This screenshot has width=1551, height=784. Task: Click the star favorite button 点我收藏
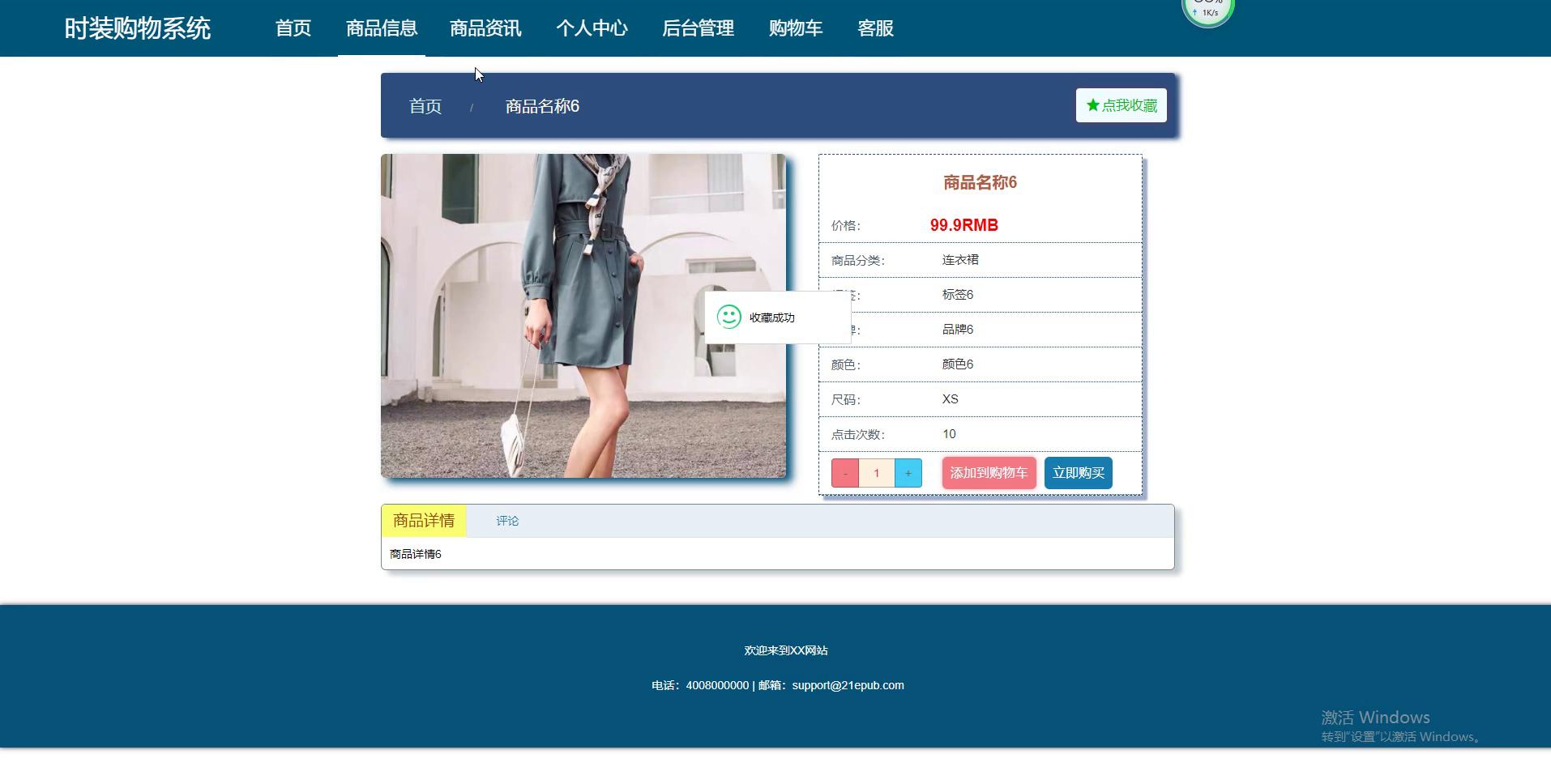click(x=1121, y=105)
